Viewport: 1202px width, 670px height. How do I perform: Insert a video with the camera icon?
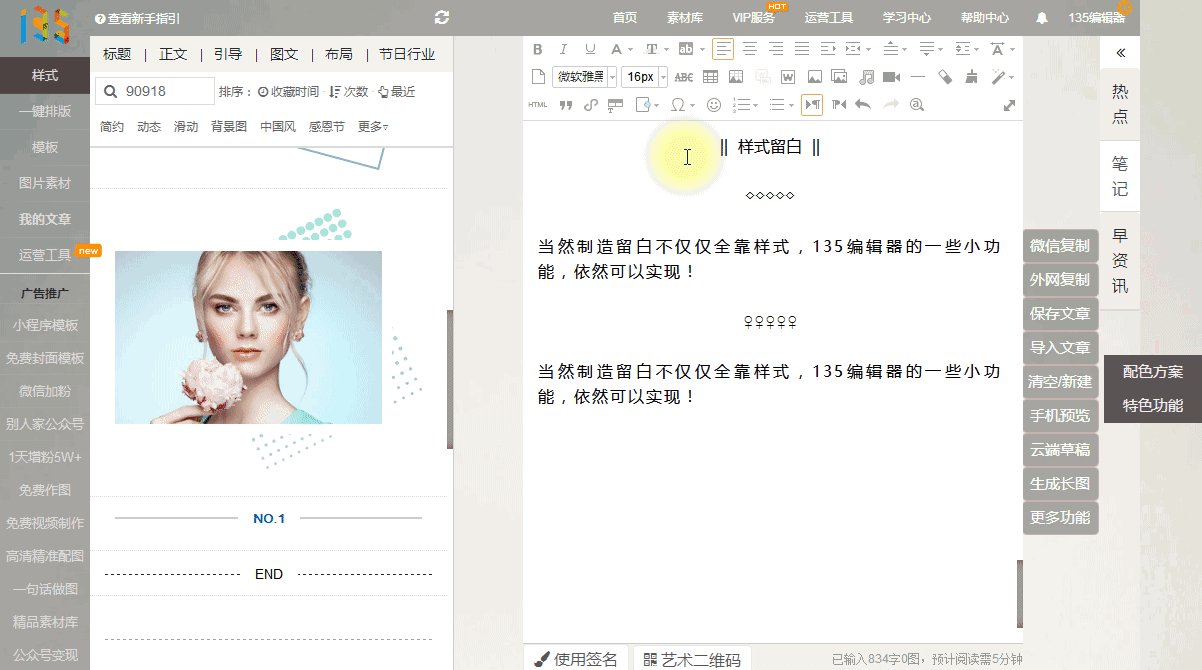[x=891, y=77]
